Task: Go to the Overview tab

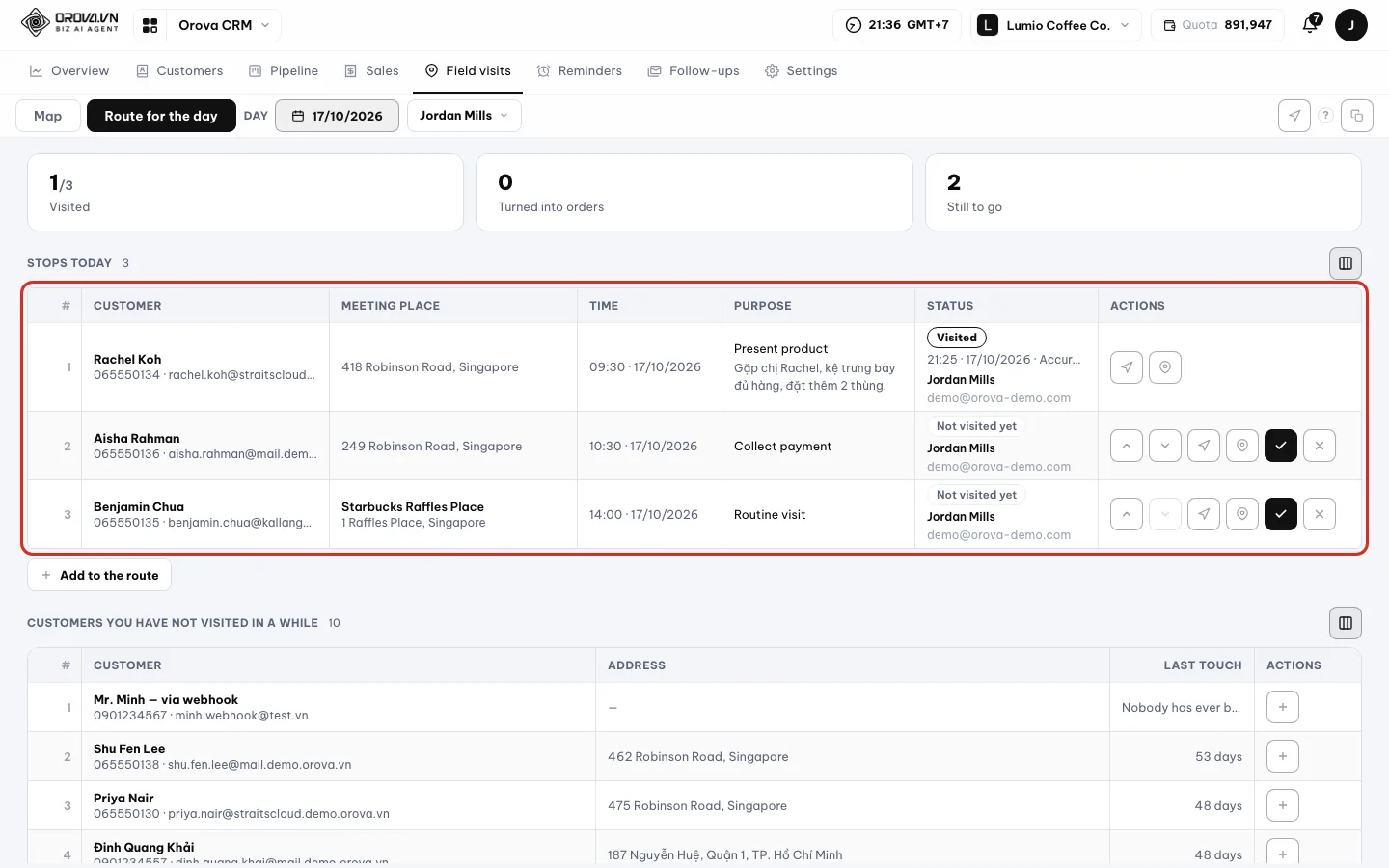Action: [x=69, y=71]
